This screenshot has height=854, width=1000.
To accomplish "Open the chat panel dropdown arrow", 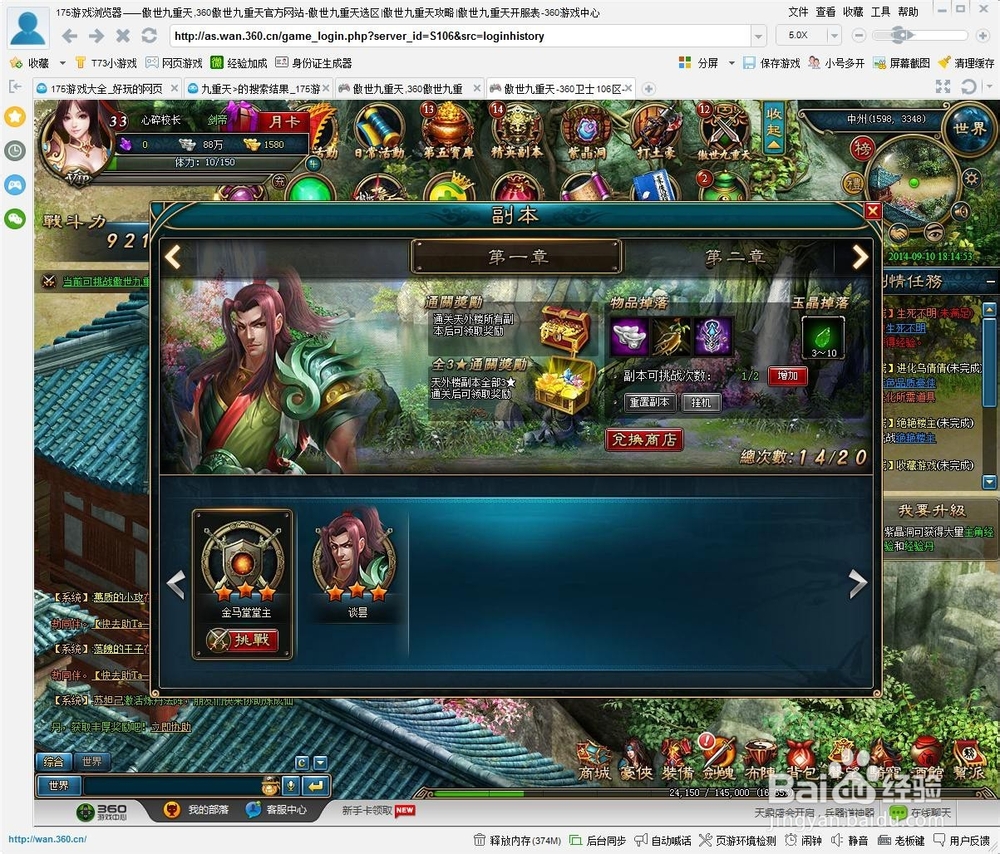I will [321, 762].
